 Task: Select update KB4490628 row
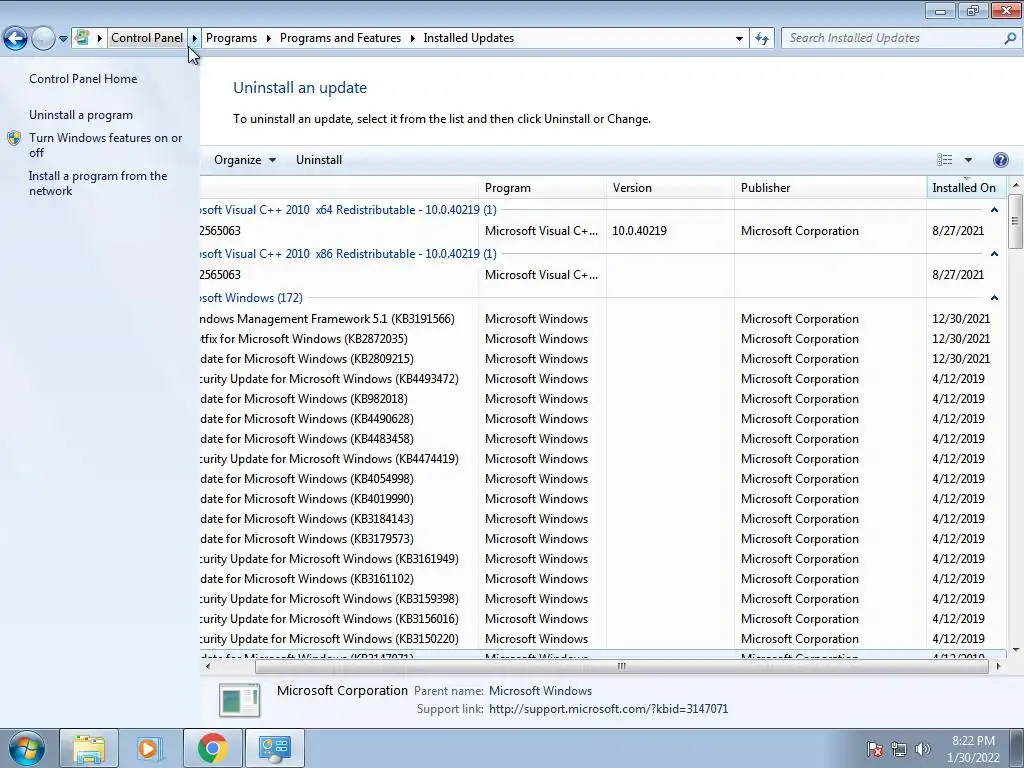coord(603,419)
